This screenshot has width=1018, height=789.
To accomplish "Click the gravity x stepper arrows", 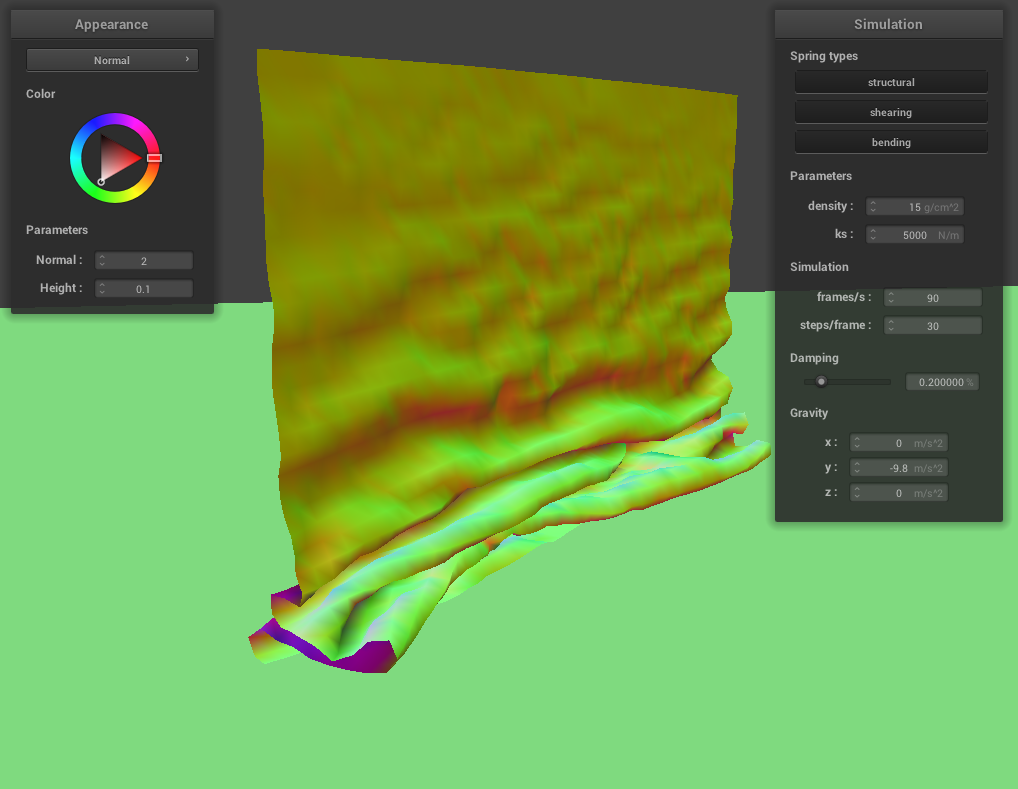I will click(x=857, y=443).
